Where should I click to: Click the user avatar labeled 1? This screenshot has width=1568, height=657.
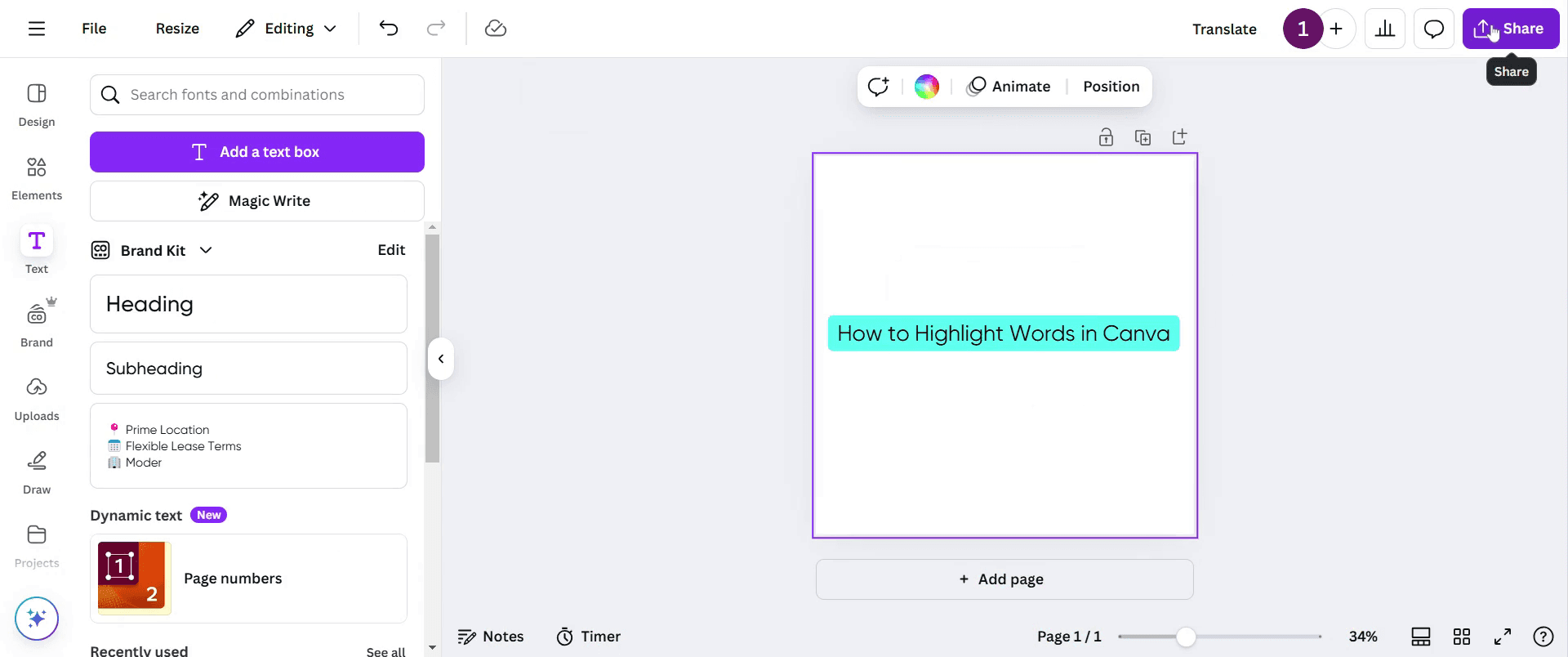click(x=1303, y=29)
